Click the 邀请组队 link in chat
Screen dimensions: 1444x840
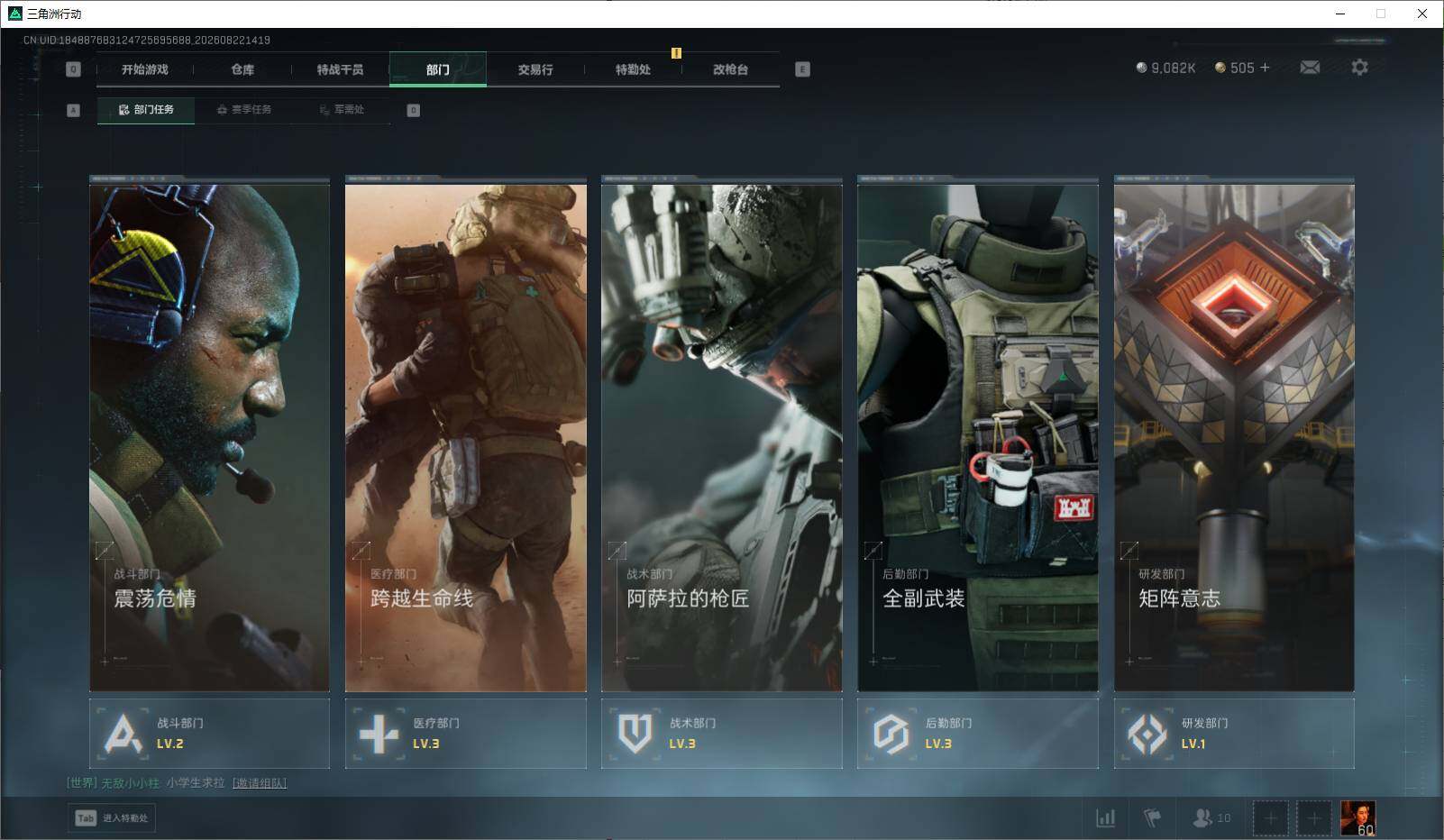click(x=260, y=782)
